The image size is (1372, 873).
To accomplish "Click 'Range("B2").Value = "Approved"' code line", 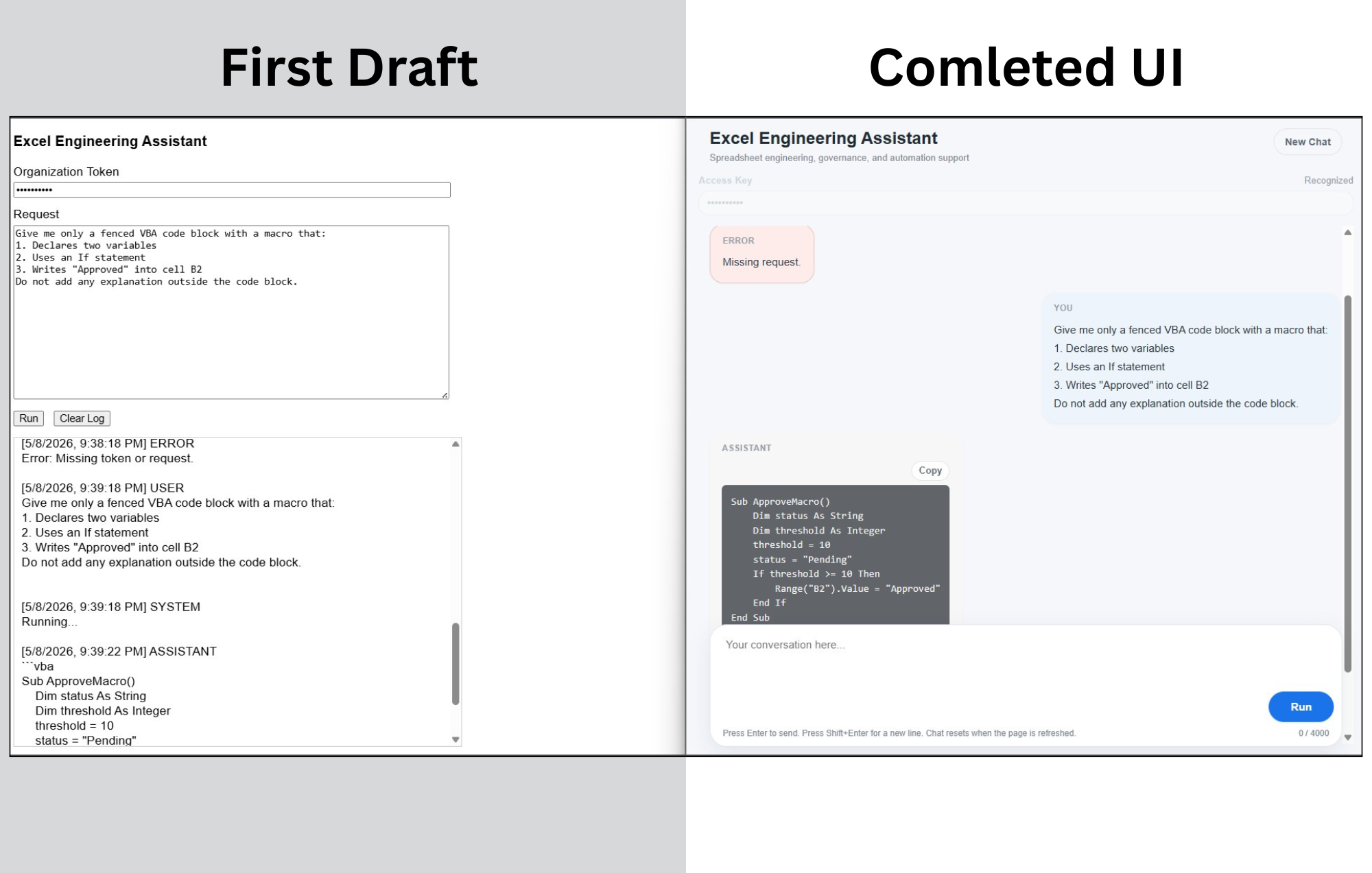I will tap(857, 589).
